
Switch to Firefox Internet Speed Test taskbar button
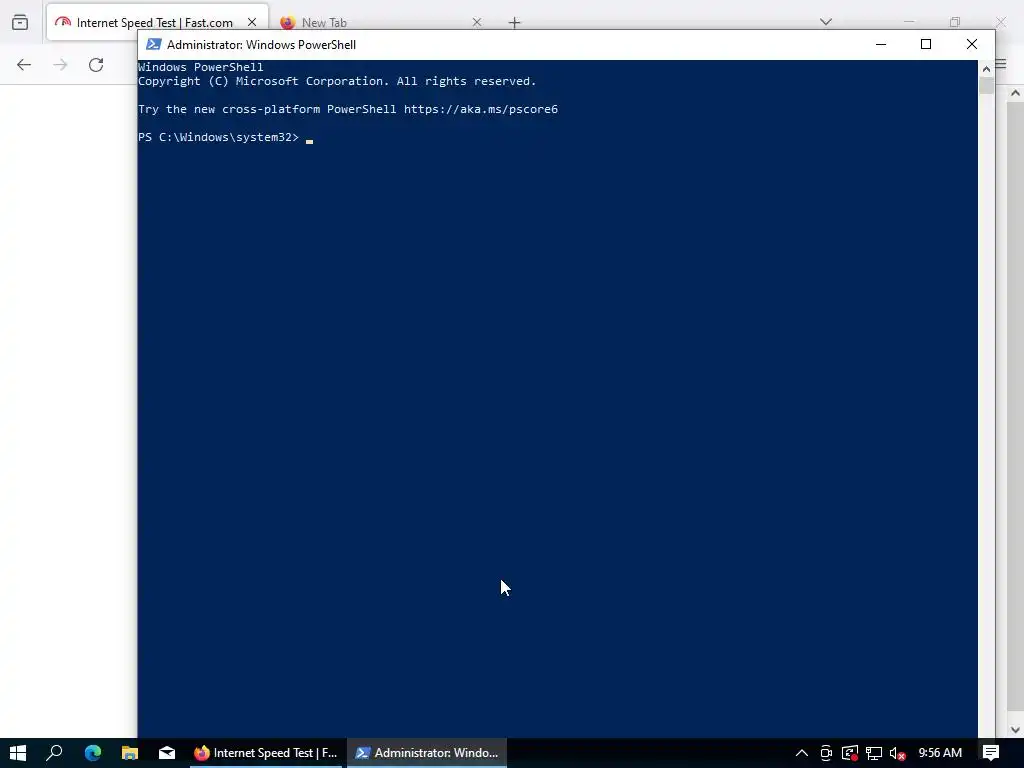(x=266, y=753)
